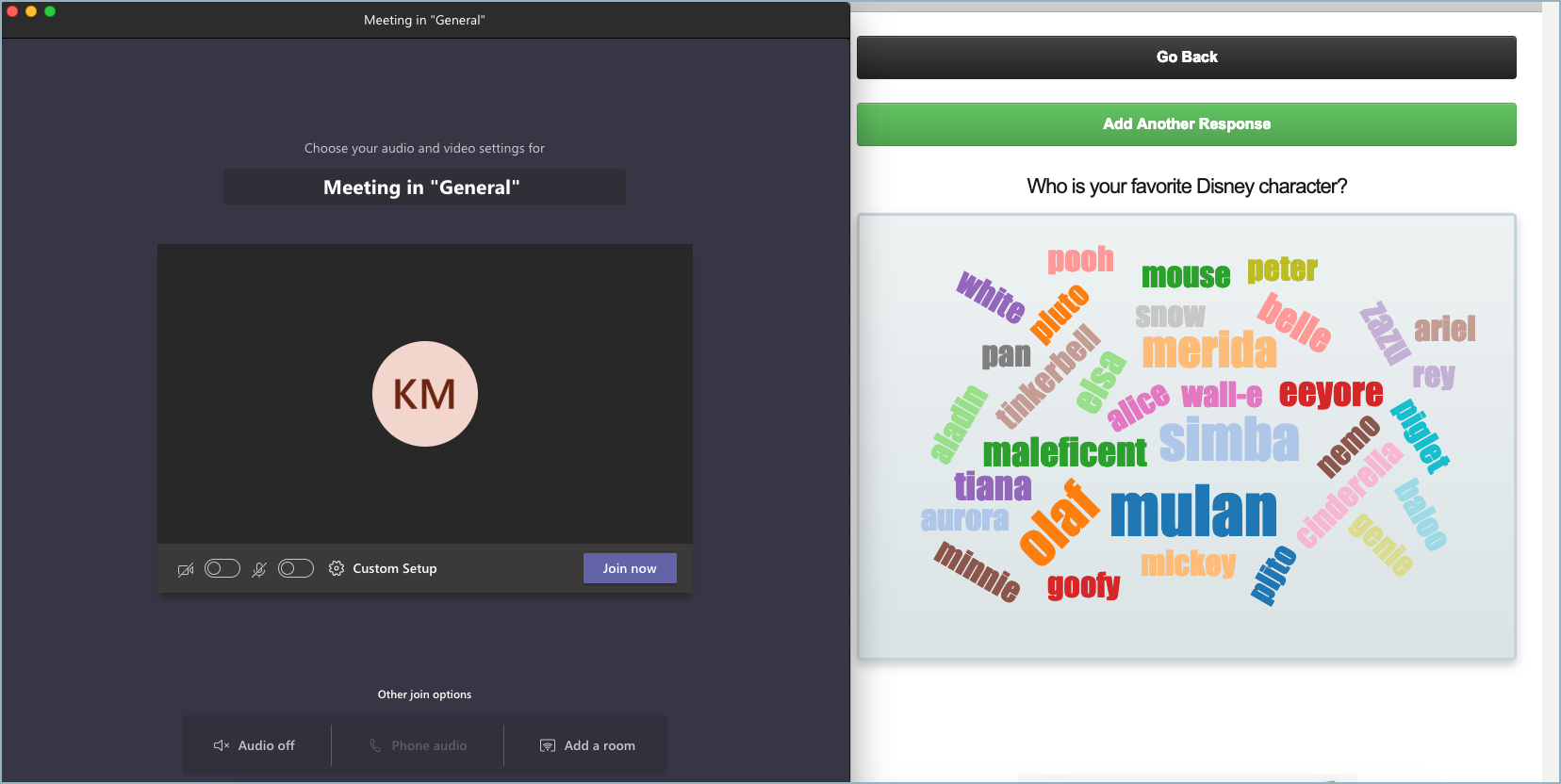
Task: Select the Audio off join option
Action: 255,745
